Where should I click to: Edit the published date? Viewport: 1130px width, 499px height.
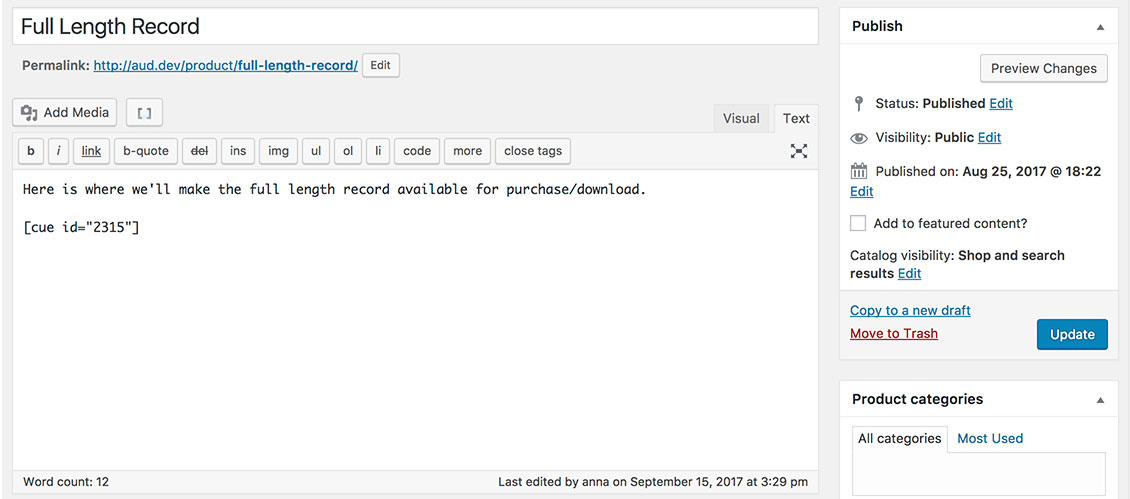pyautogui.click(x=862, y=192)
